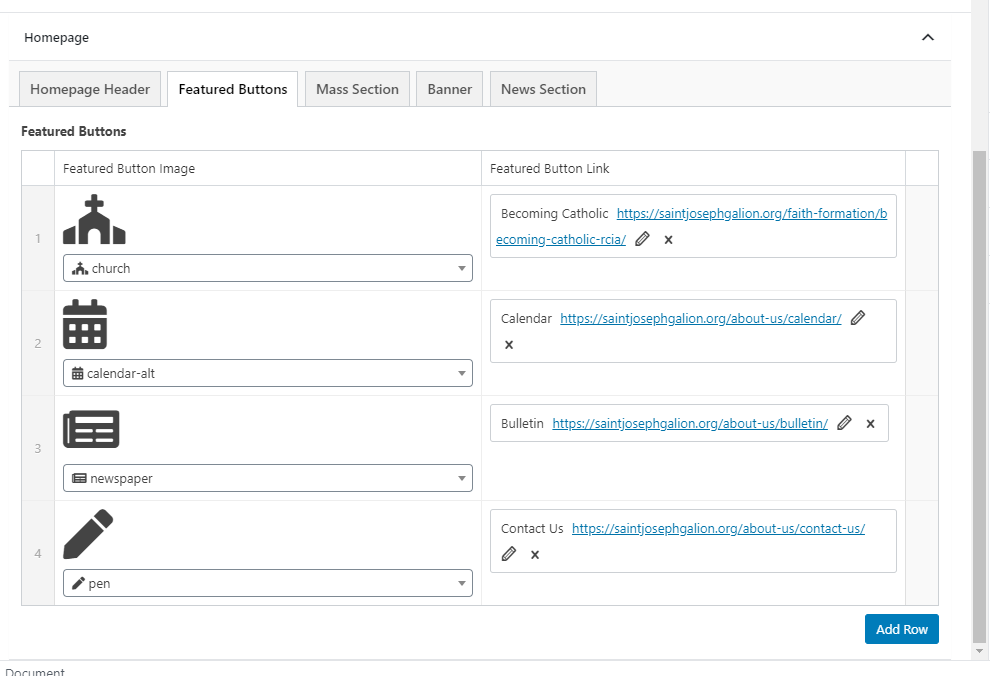Click the Add Row button
This screenshot has height=676, width=990.
click(901, 629)
